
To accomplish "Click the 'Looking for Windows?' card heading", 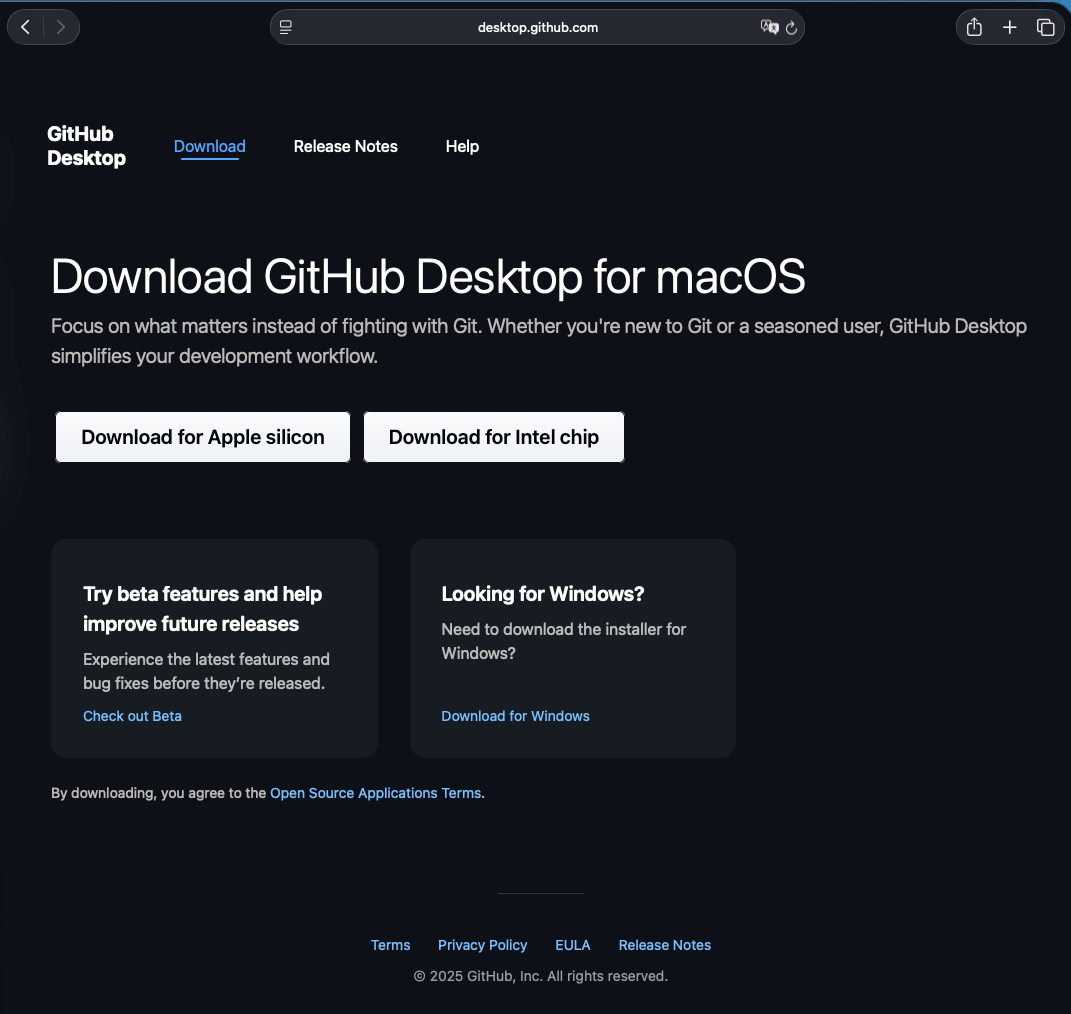I will click(x=542, y=594).
